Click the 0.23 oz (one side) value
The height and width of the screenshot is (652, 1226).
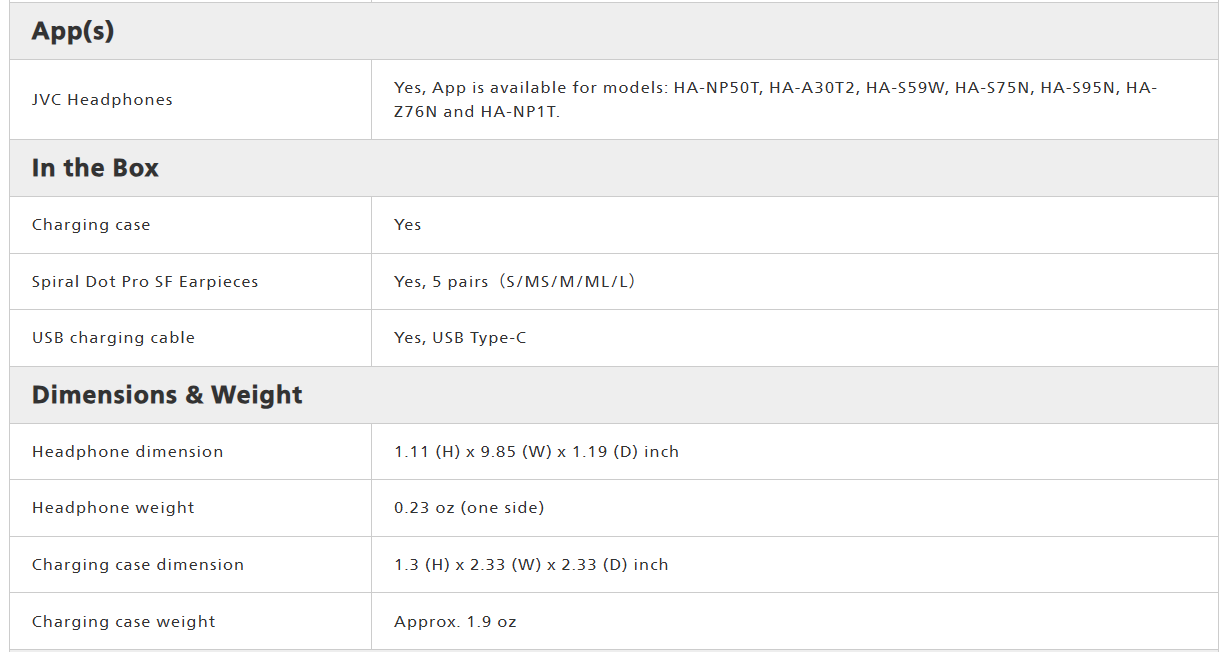(469, 508)
